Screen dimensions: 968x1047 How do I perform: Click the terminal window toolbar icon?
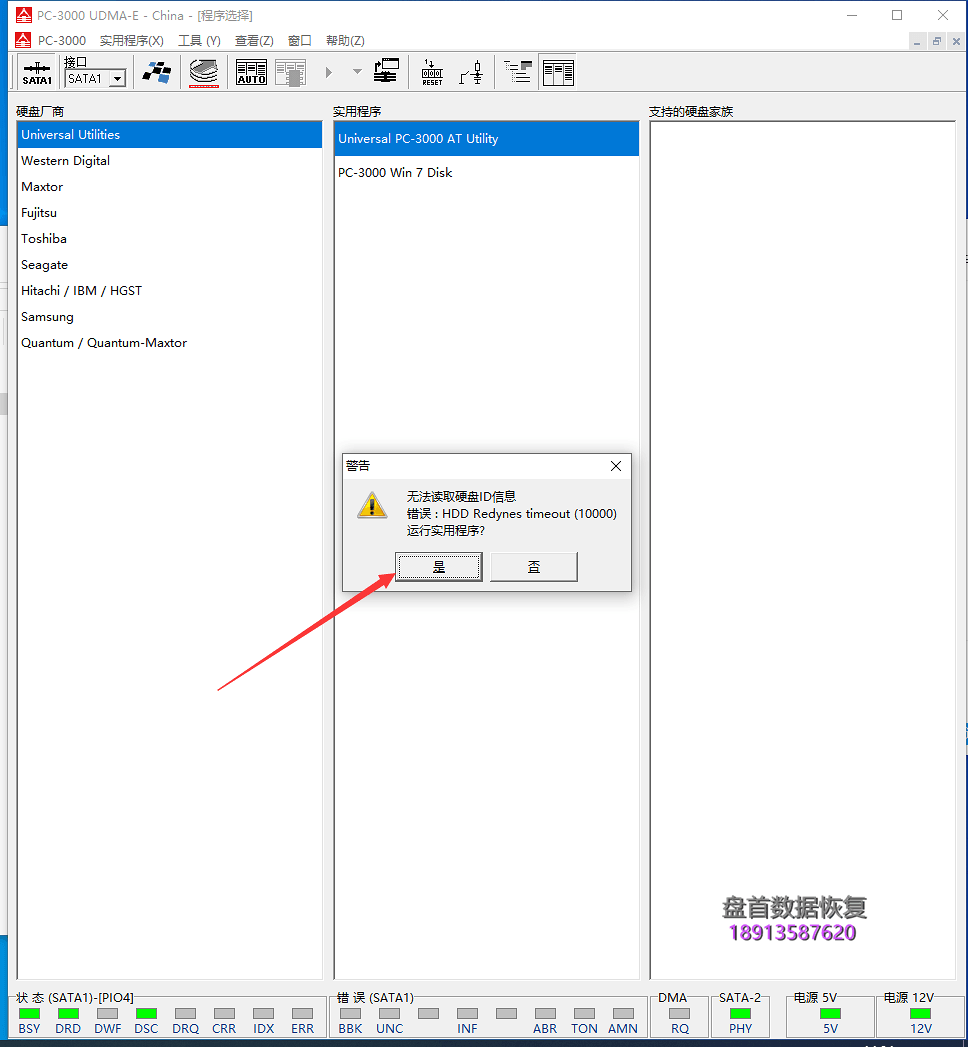(x=386, y=71)
